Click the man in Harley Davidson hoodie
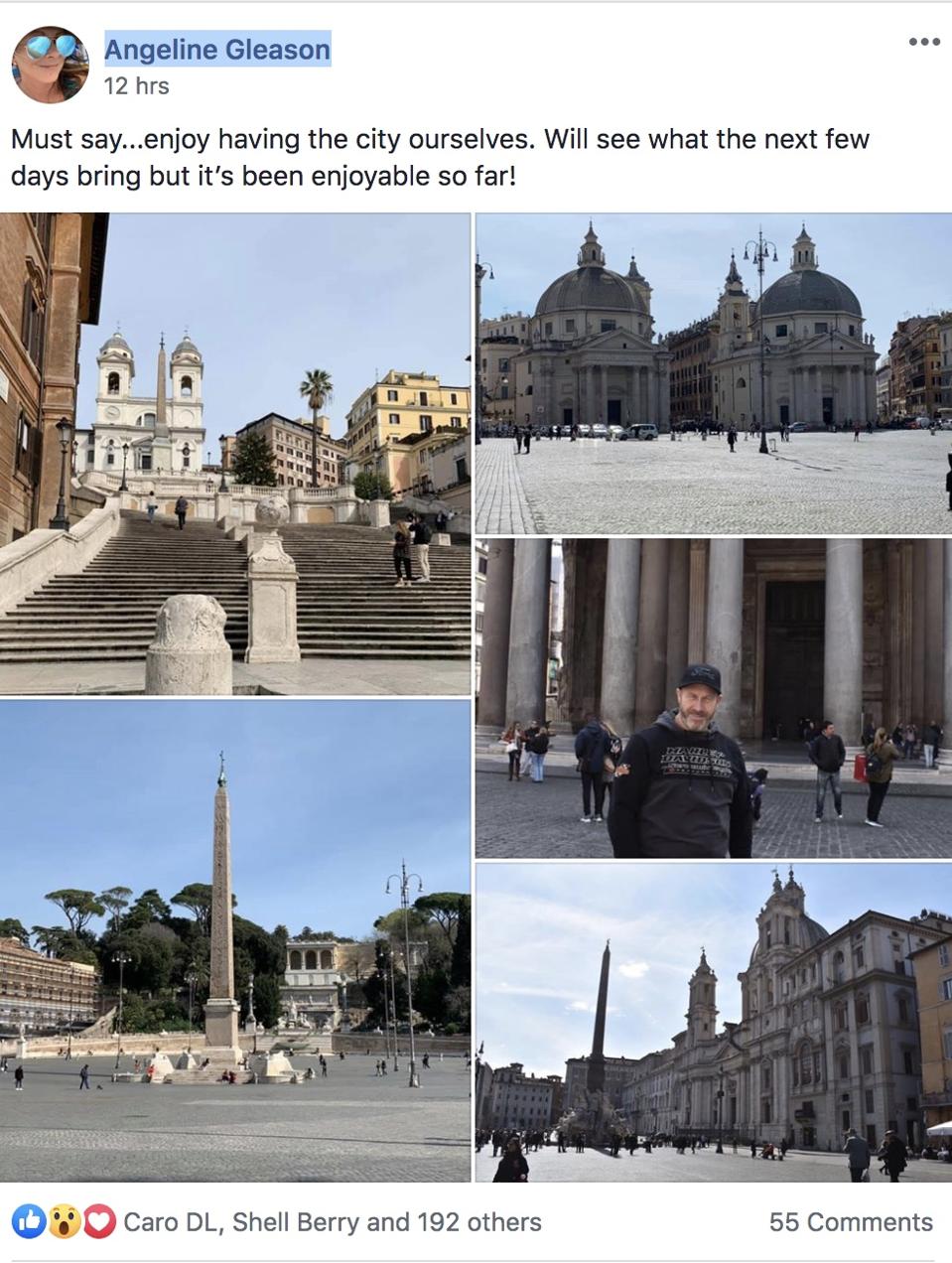Image resolution: width=952 pixels, height=1263 pixels. click(682, 763)
